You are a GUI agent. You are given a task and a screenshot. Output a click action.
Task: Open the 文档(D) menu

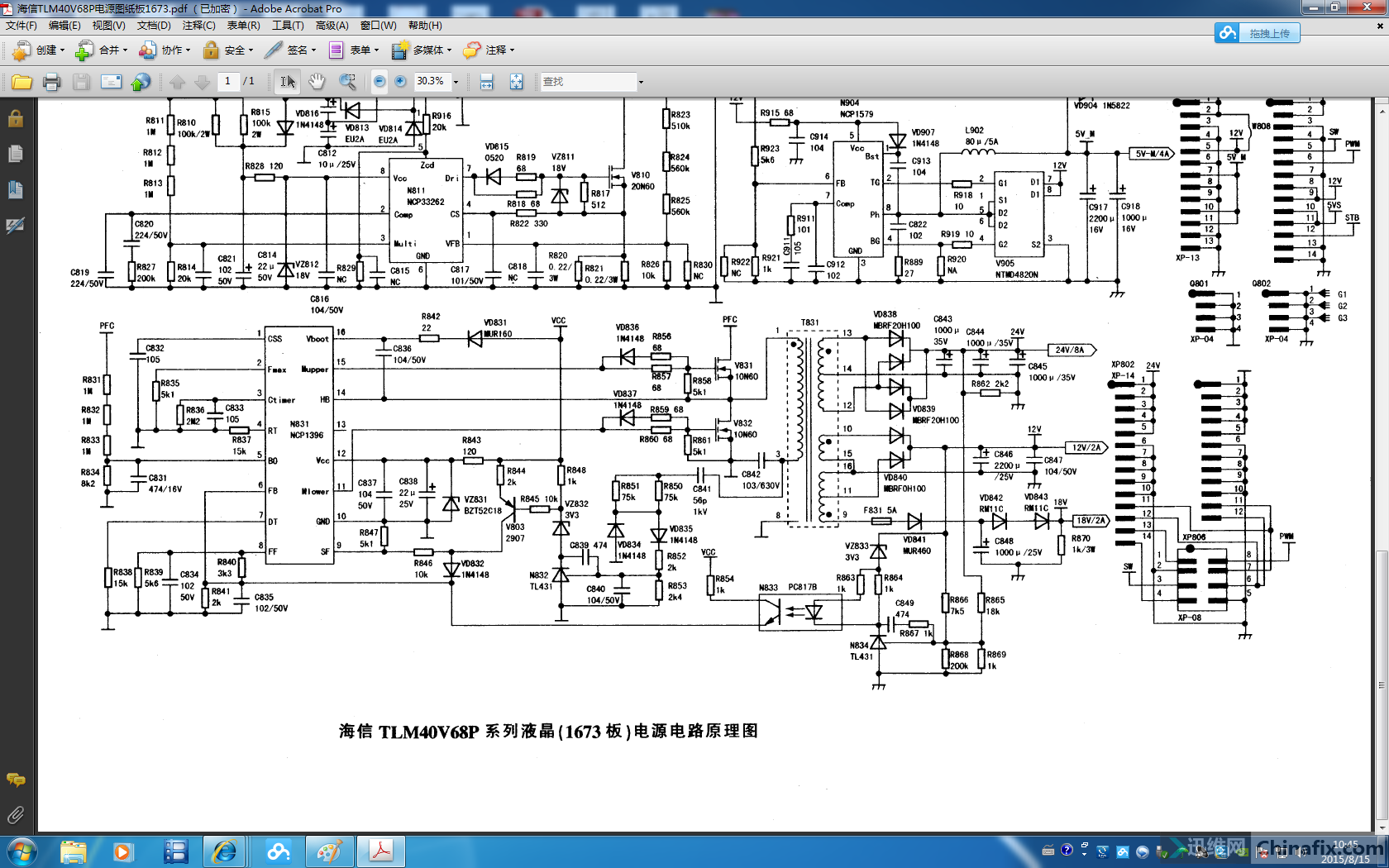154,26
